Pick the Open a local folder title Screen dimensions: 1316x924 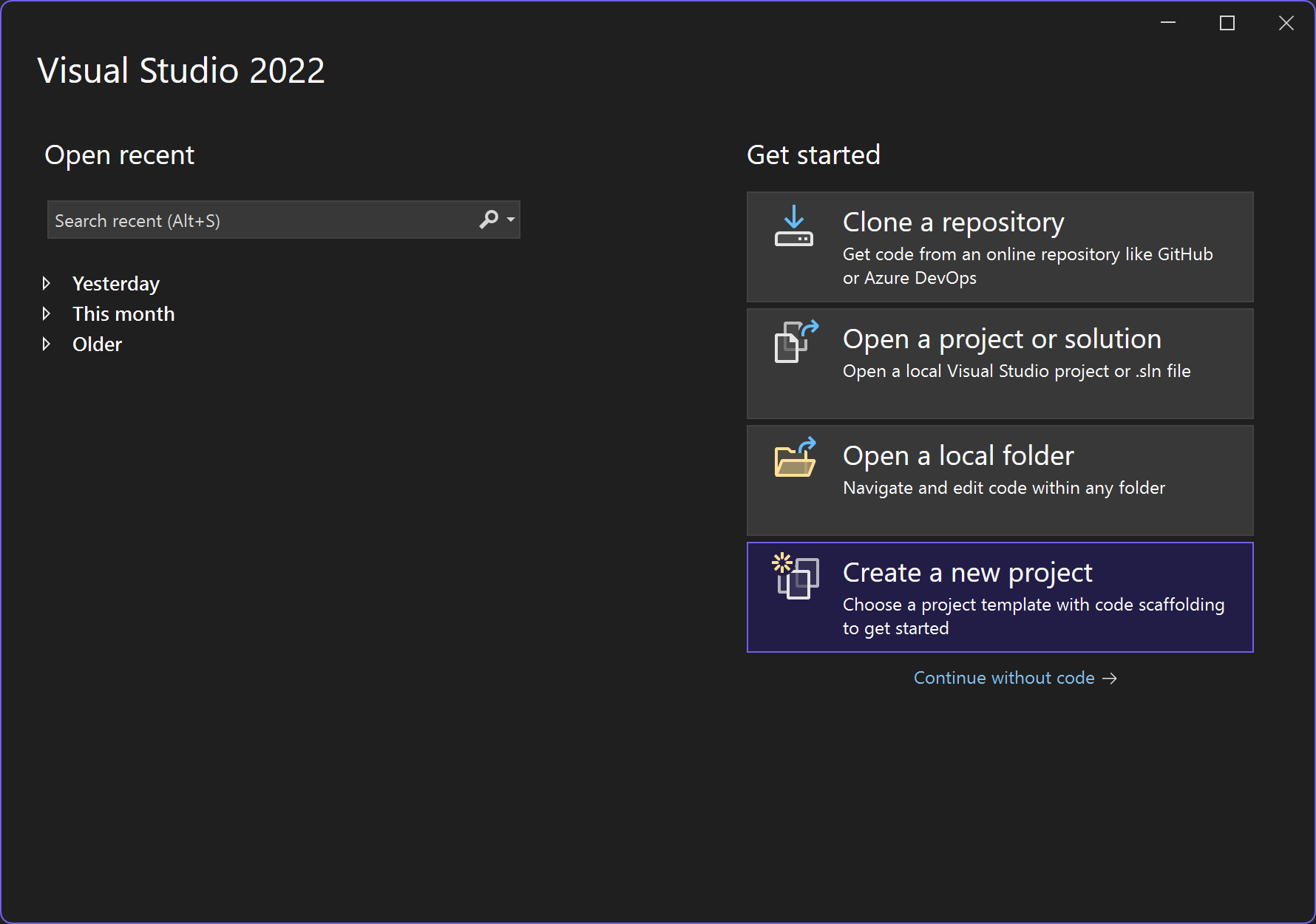pos(958,456)
